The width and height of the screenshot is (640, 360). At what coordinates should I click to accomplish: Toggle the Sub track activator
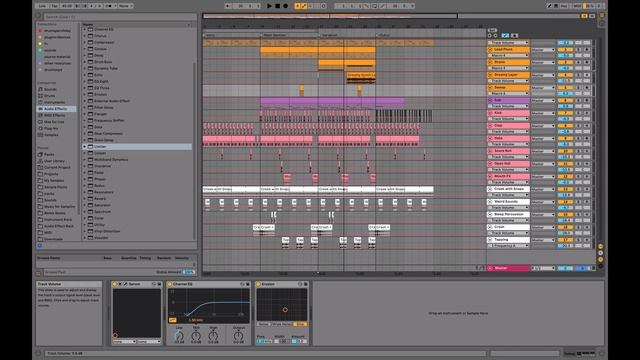point(565,100)
